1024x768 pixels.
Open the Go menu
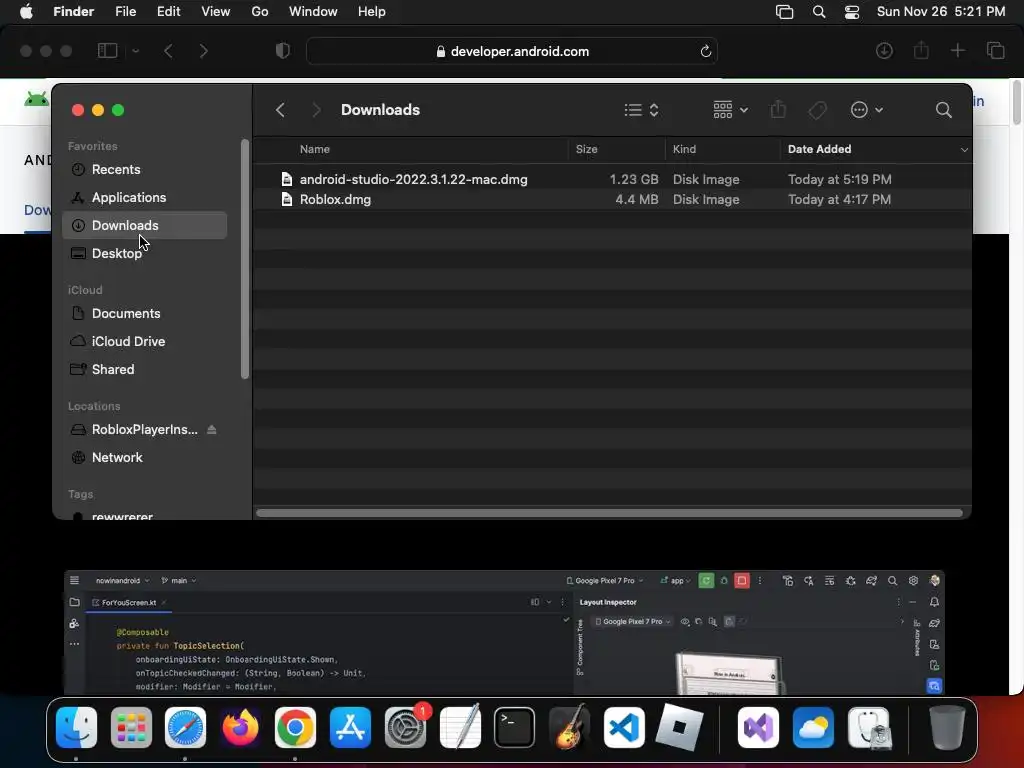(260, 12)
